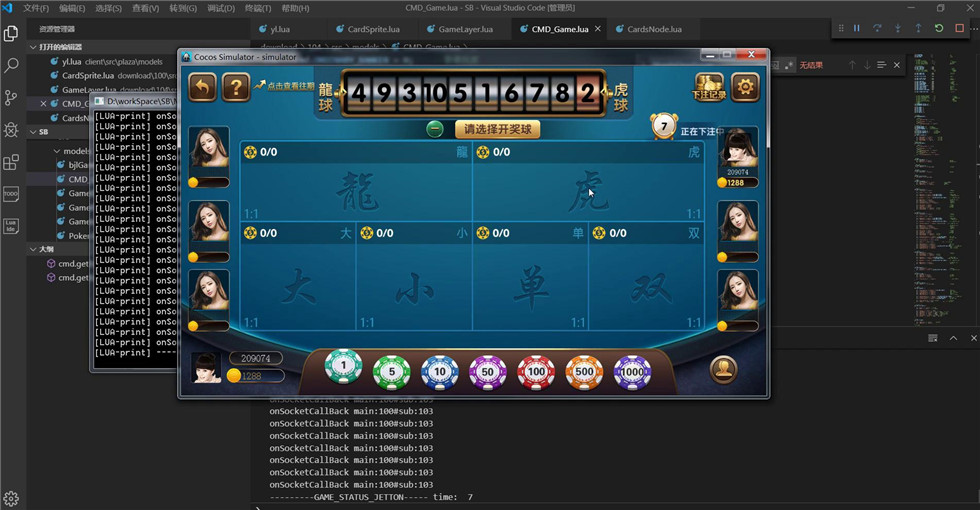Screen dimensions: 980x510
Task: Click the game's back arrow button
Action: [202, 88]
